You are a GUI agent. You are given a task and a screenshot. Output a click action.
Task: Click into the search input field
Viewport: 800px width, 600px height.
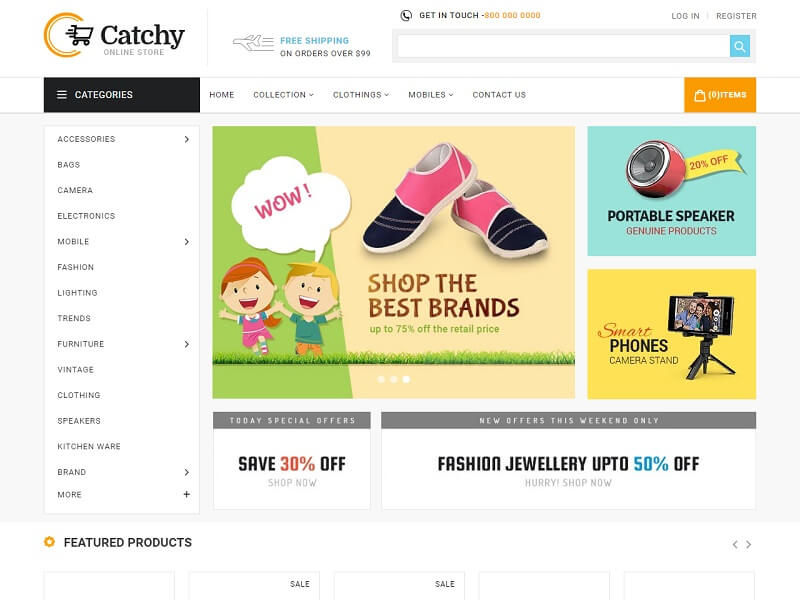(563, 46)
